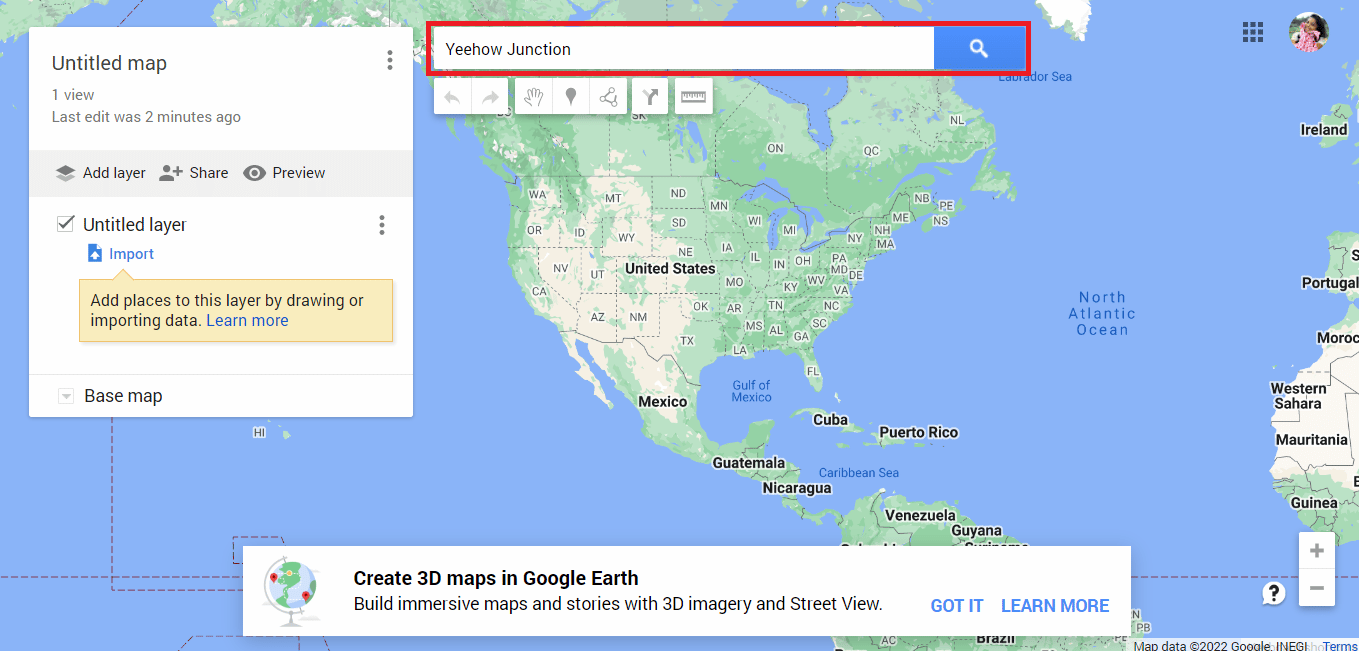Click the Puerto Rico map label
Image resolution: width=1359 pixels, height=651 pixels.
pos(918,433)
